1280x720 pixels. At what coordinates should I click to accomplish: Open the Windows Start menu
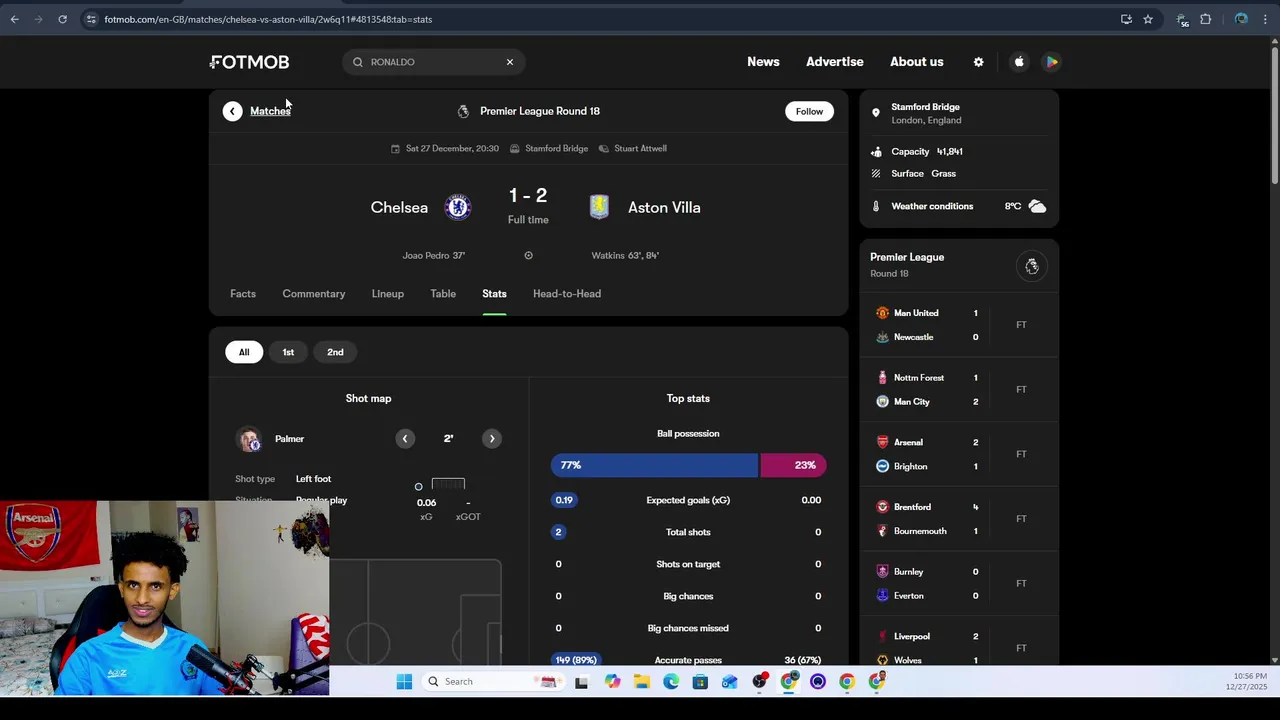(x=404, y=681)
